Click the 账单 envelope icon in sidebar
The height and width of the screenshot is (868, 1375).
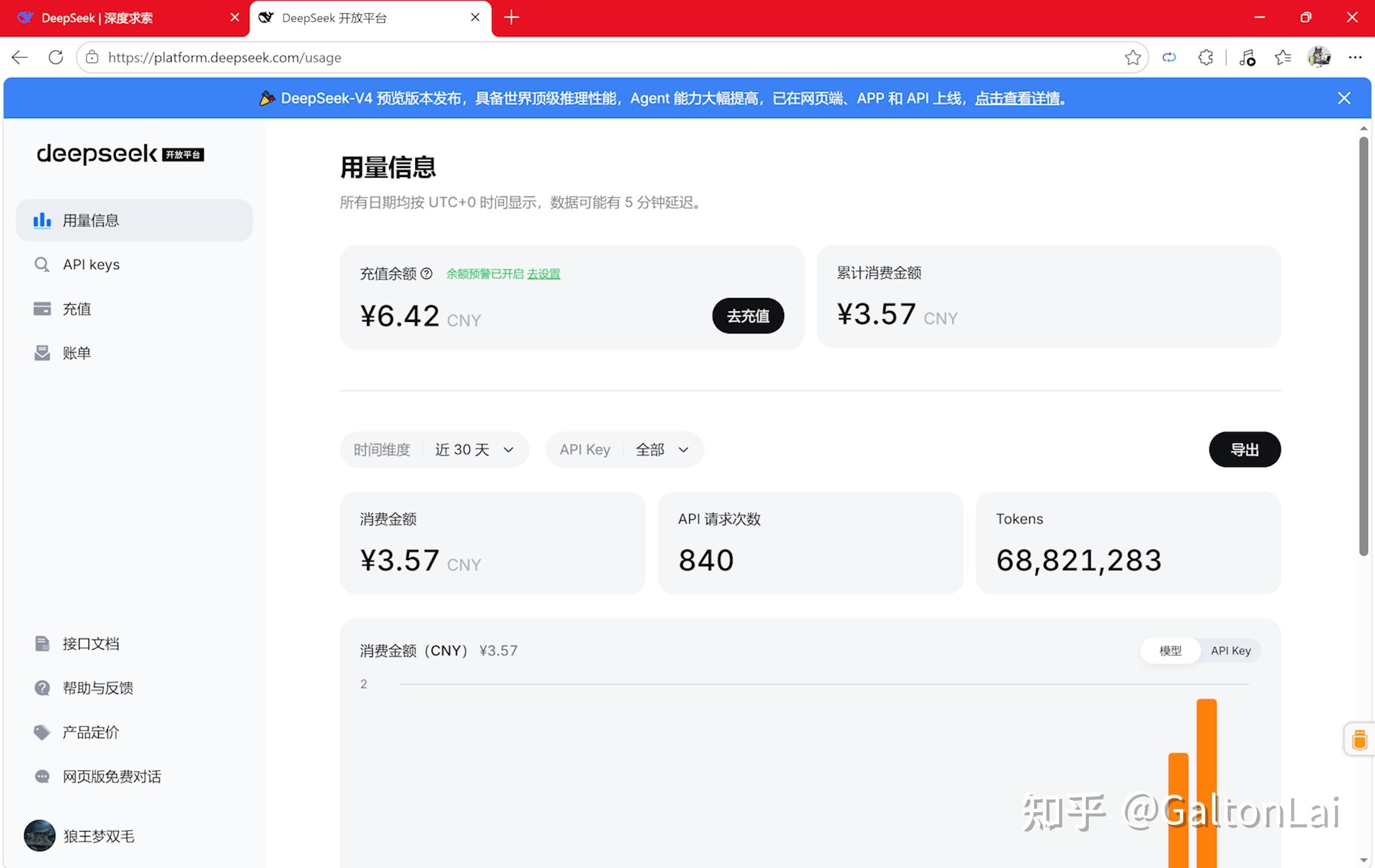click(42, 353)
